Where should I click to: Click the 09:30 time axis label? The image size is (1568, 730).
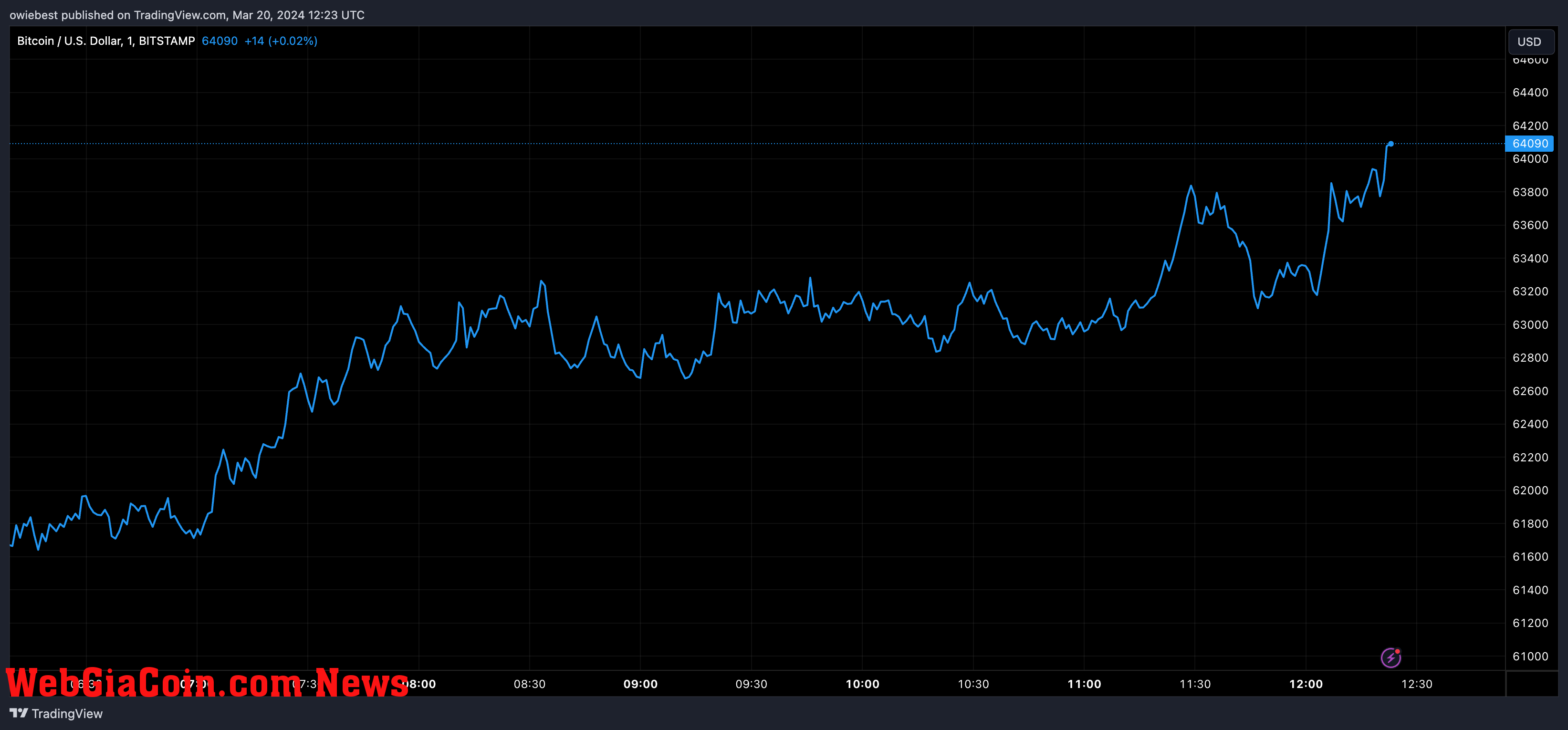pos(751,684)
